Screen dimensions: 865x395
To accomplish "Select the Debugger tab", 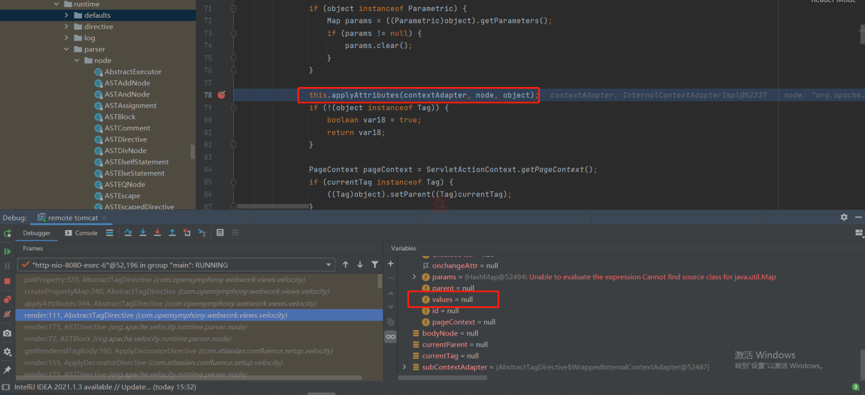I will click(36, 233).
